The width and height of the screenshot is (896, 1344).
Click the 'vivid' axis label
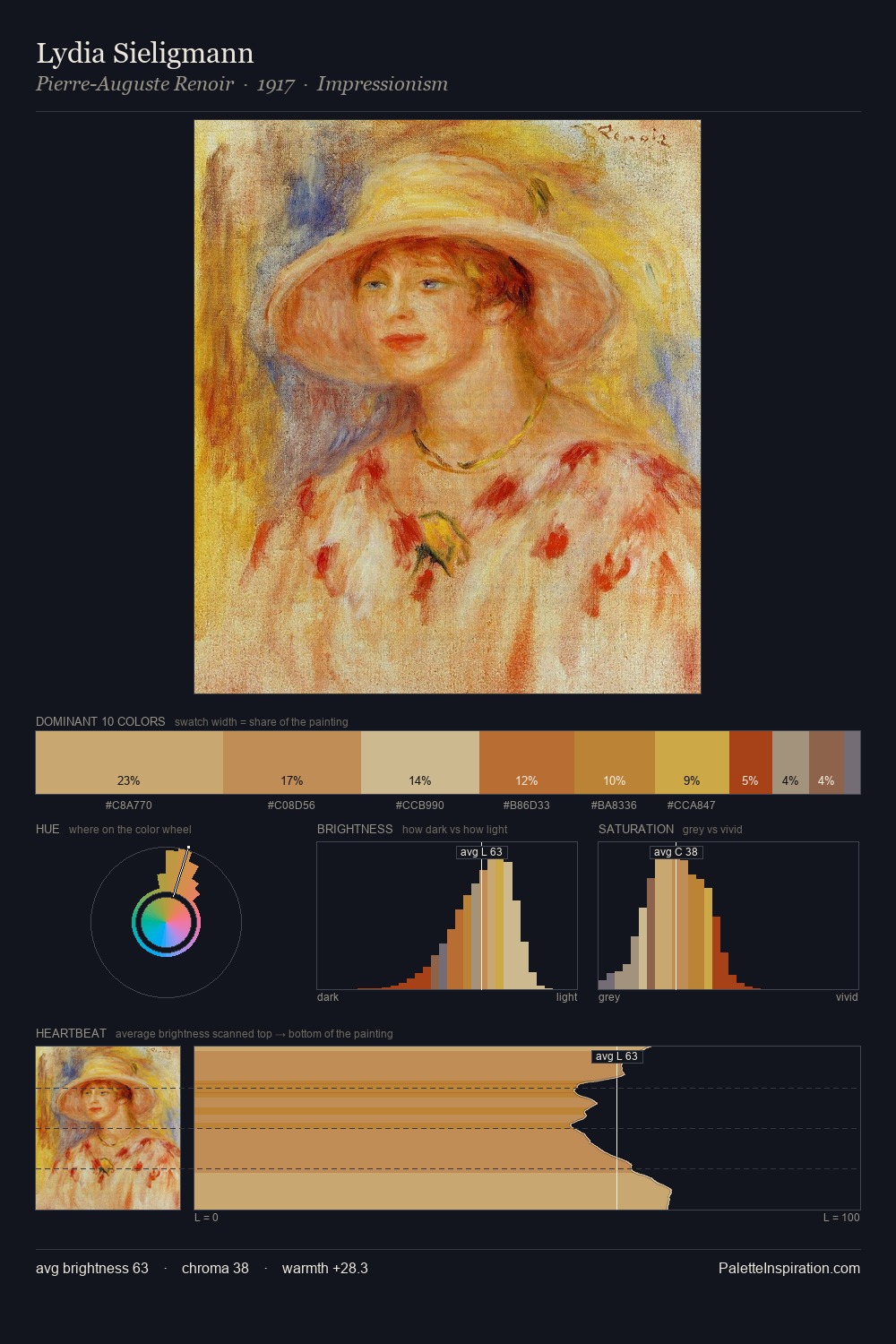point(847,997)
